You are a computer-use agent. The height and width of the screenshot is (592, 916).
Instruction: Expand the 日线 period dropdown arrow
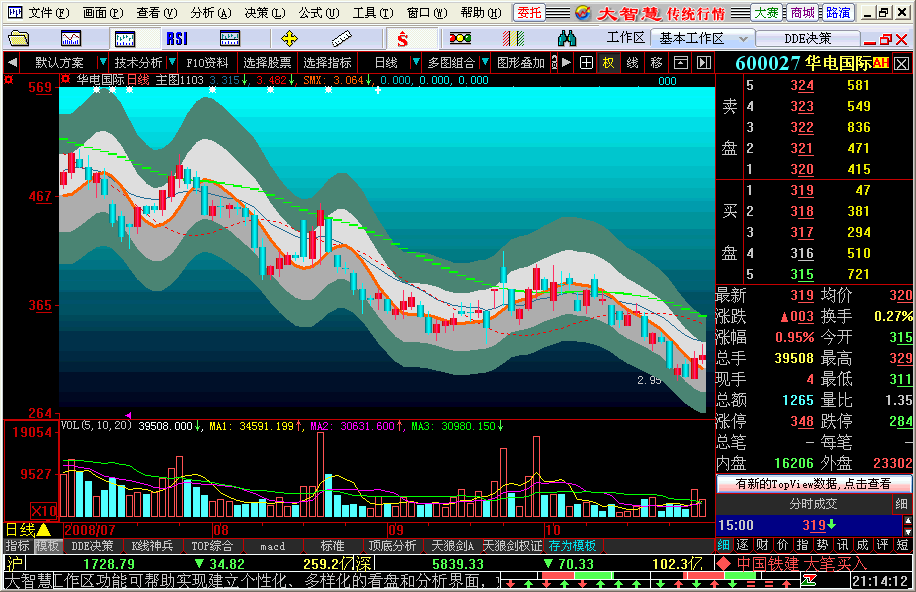[415, 61]
